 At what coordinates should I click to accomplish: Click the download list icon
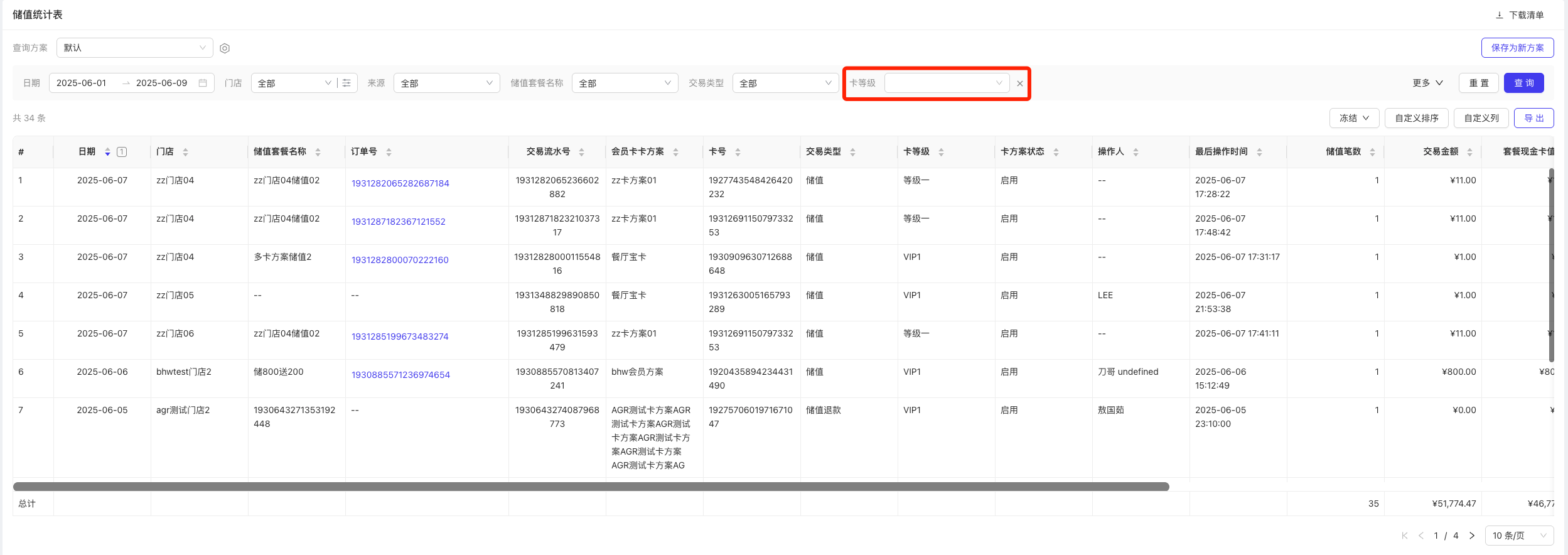click(1499, 15)
